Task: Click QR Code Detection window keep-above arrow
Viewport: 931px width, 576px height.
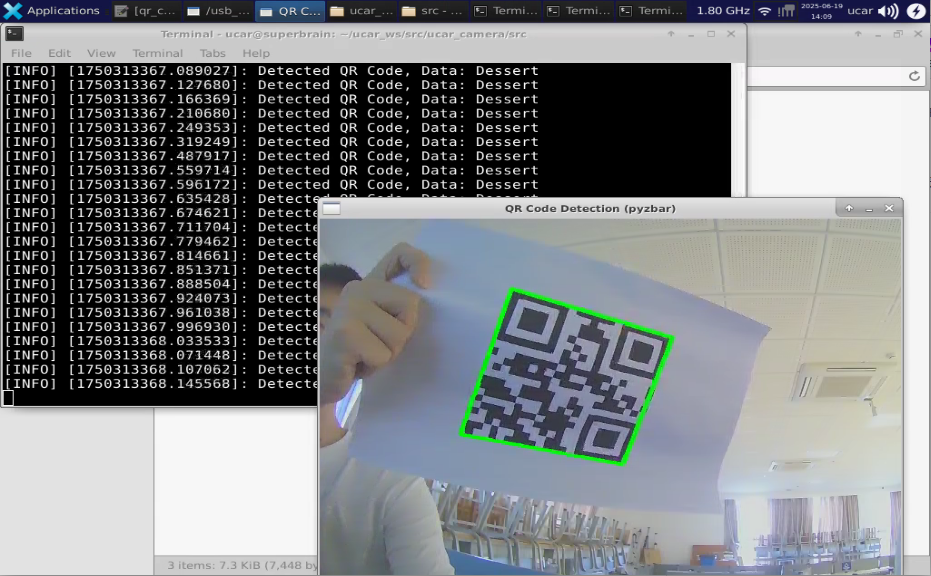Action: (x=849, y=208)
